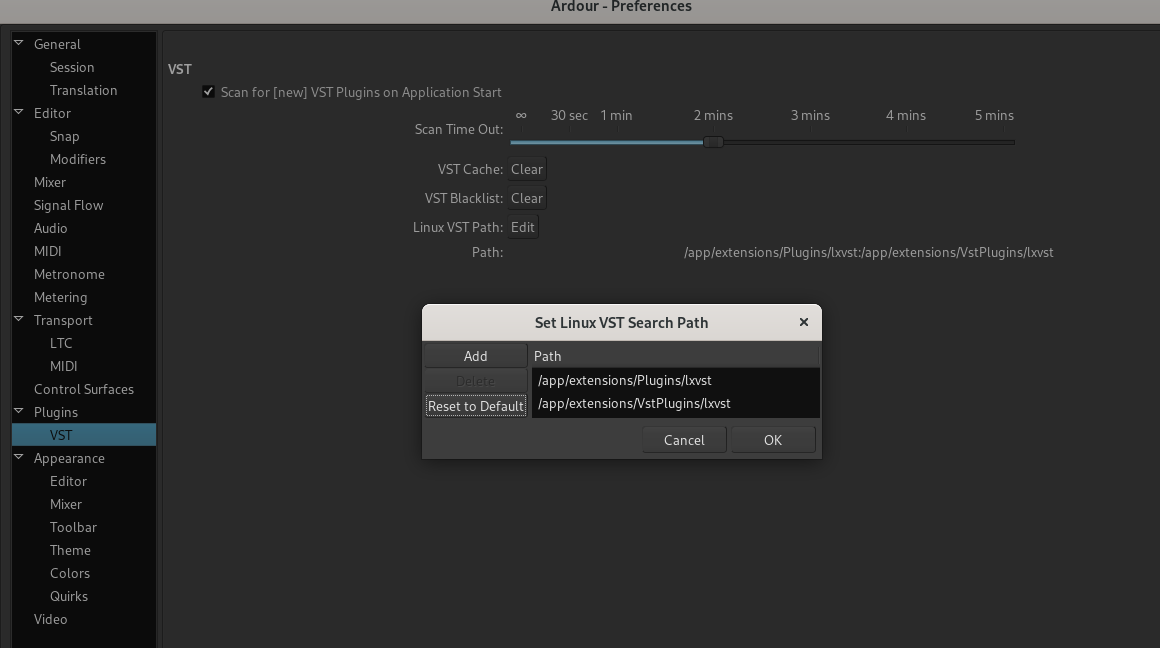Screen dimensions: 1160x648
Task: Select LTC under Transport
Action: [61, 342]
